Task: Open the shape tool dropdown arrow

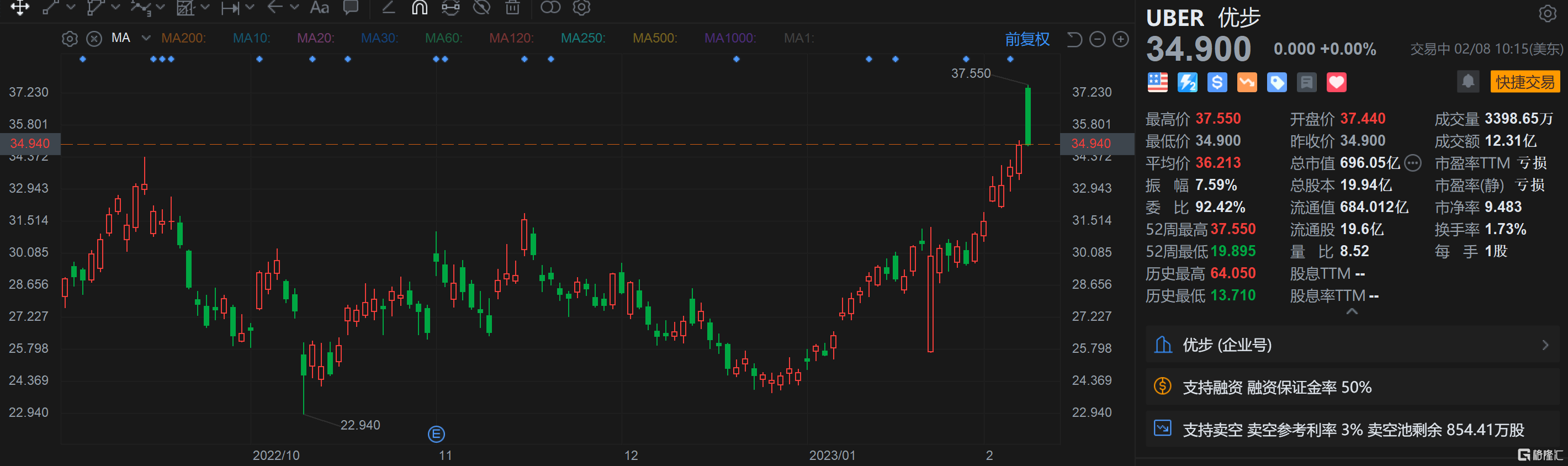Action: click(x=115, y=7)
